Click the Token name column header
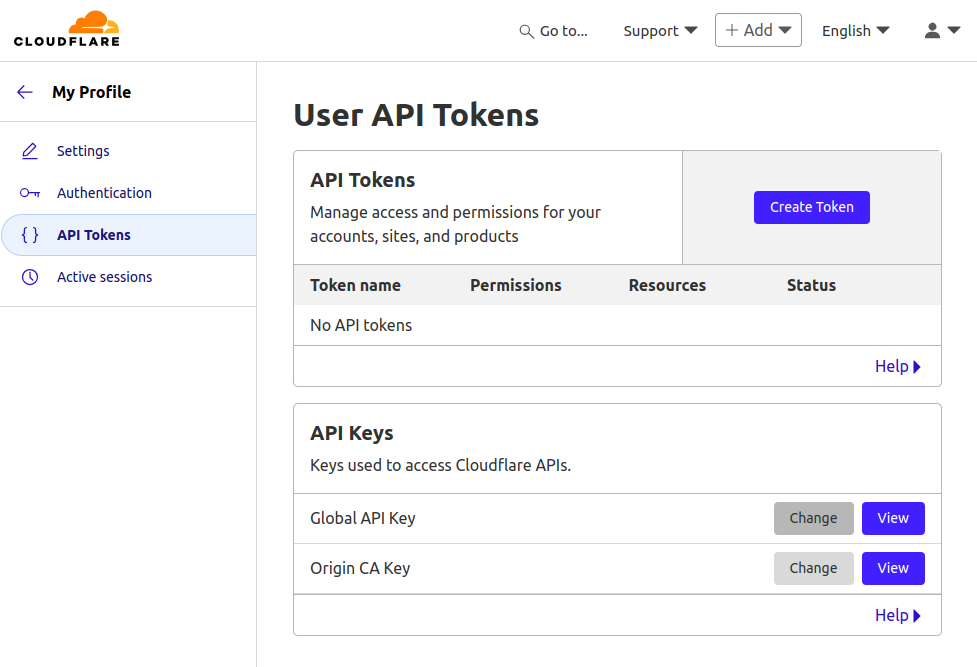 355,285
